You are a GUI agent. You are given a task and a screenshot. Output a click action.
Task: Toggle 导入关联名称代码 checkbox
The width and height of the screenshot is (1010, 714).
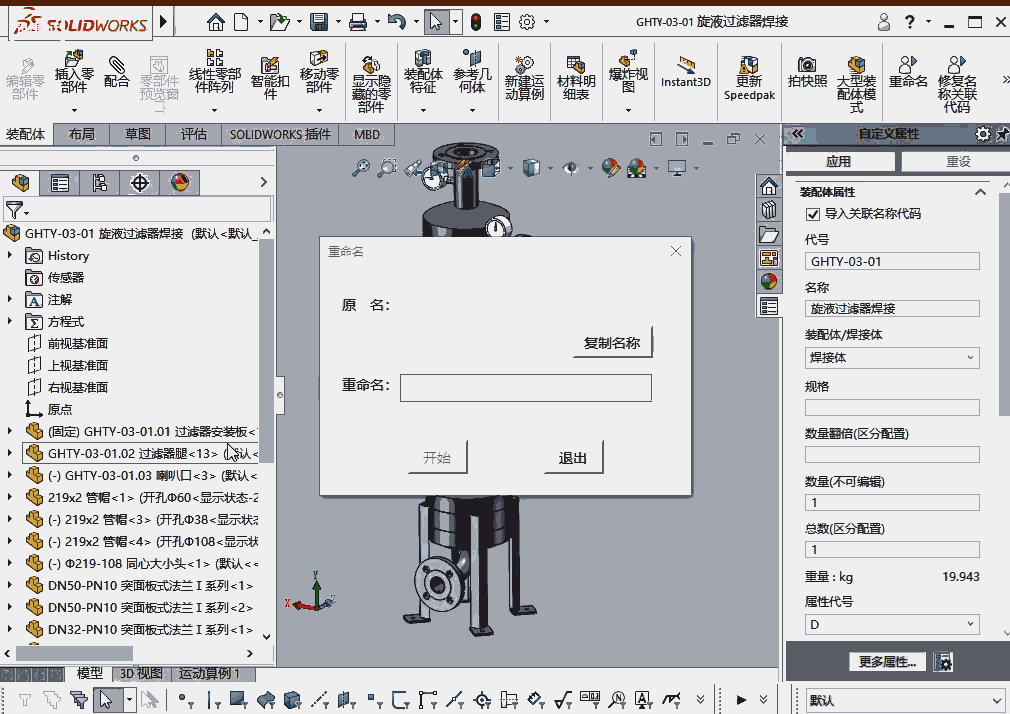click(x=813, y=214)
